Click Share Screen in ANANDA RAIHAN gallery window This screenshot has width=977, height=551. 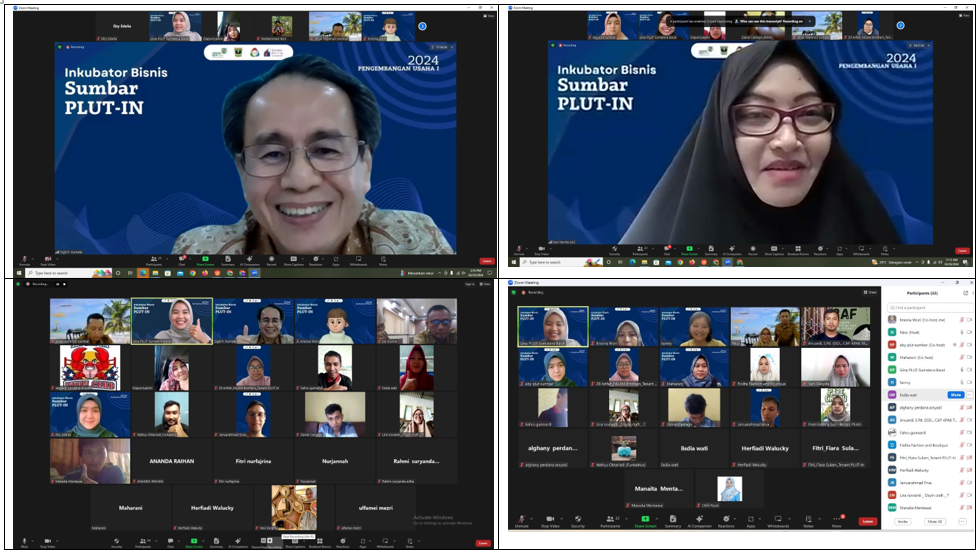point(194,542)
